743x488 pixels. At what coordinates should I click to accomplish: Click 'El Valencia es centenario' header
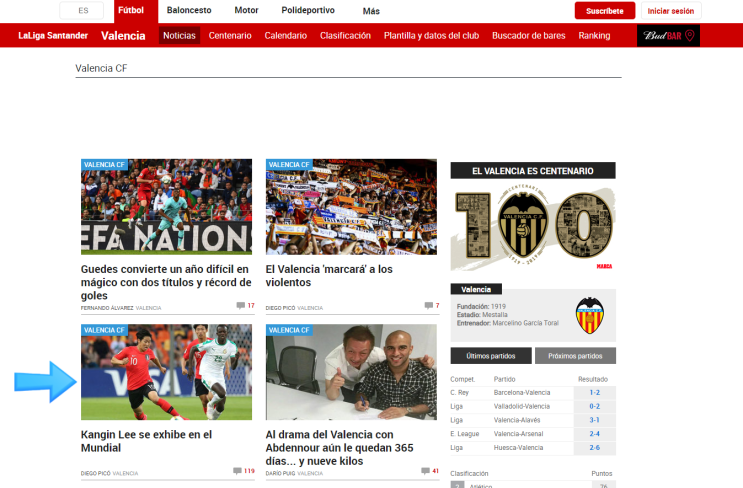[x=533, y=171]
